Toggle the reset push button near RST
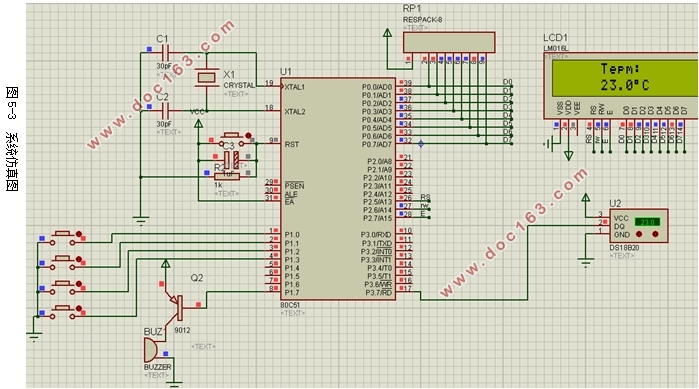Image resolution: width=699 pixels, height=389 pixels. pos(231,139)
